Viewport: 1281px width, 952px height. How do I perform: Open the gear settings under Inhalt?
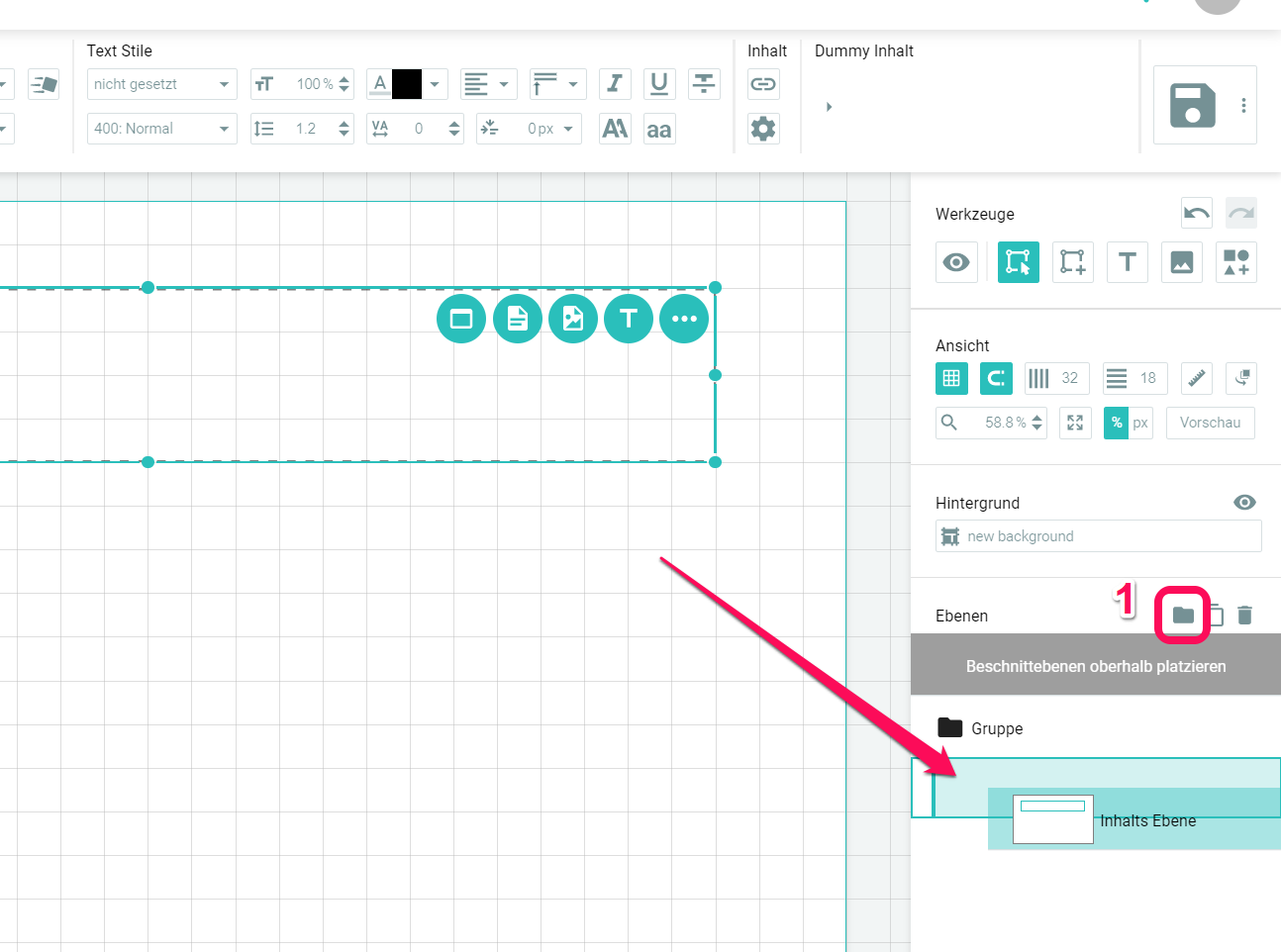click(763, 129)
